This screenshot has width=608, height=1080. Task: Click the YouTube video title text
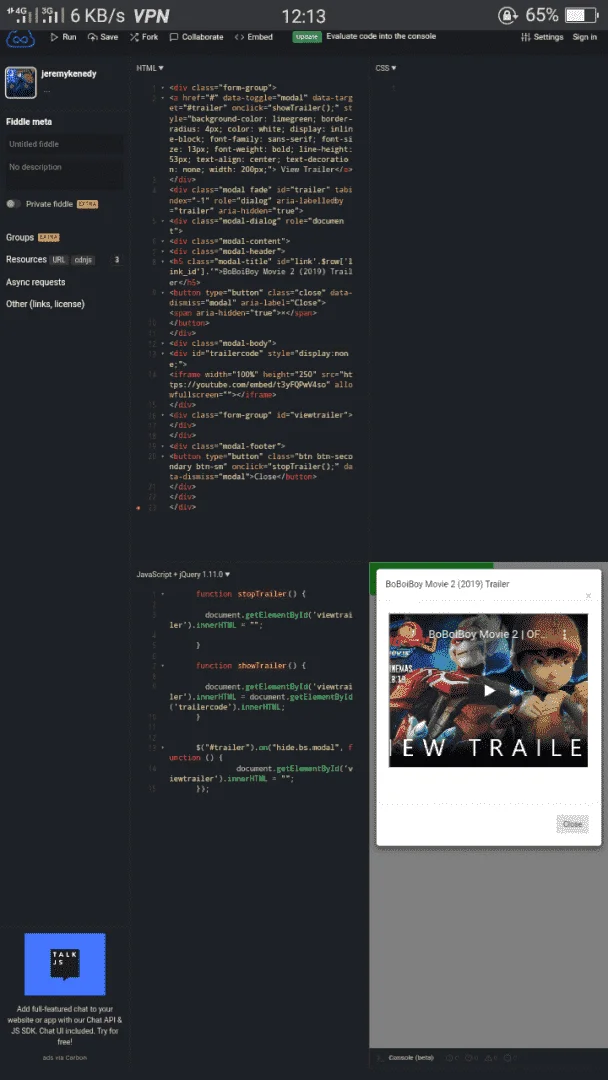tap(488, 634)
